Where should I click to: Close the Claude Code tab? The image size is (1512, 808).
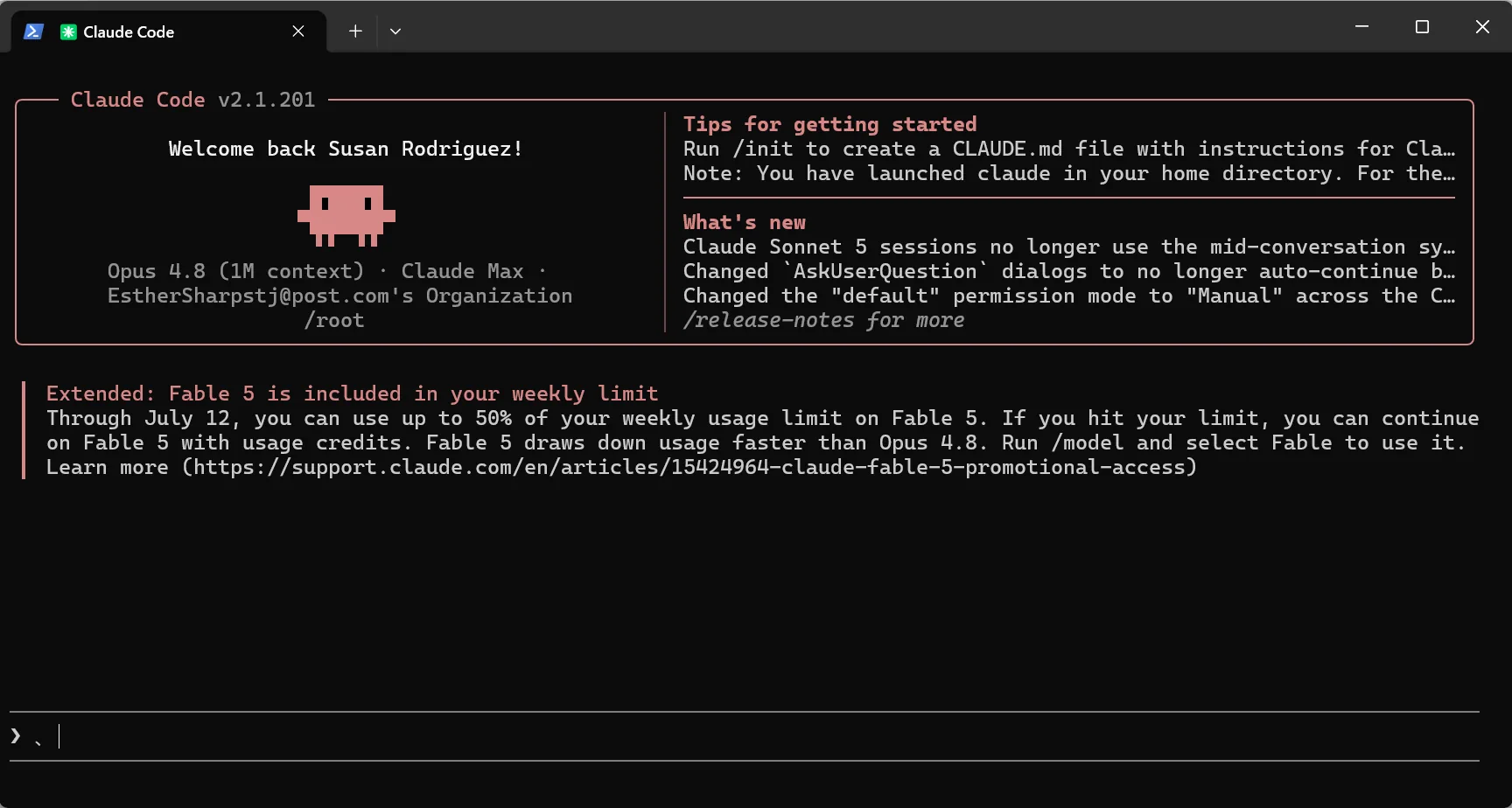[298, 31]
